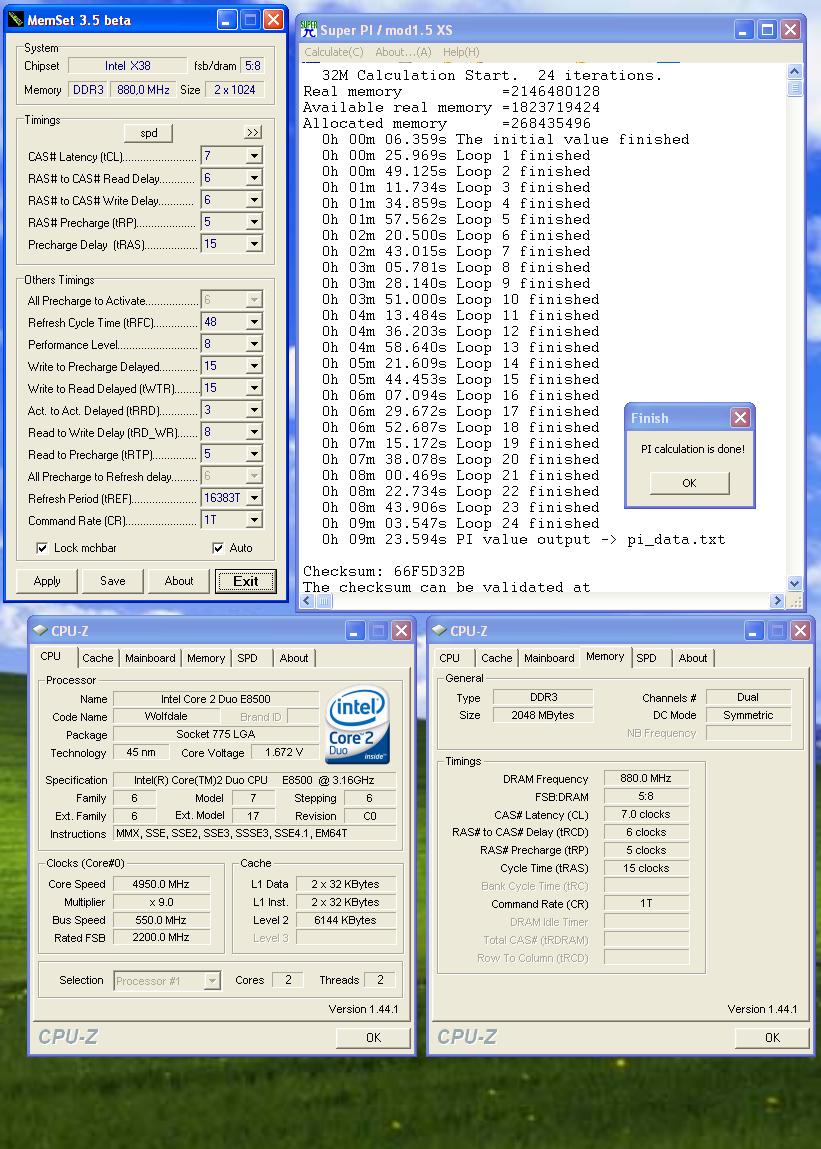Switch to SPD tab in right CPU-Z window
This screenshot has height=1149, width=821.
[x=647, y=658]
